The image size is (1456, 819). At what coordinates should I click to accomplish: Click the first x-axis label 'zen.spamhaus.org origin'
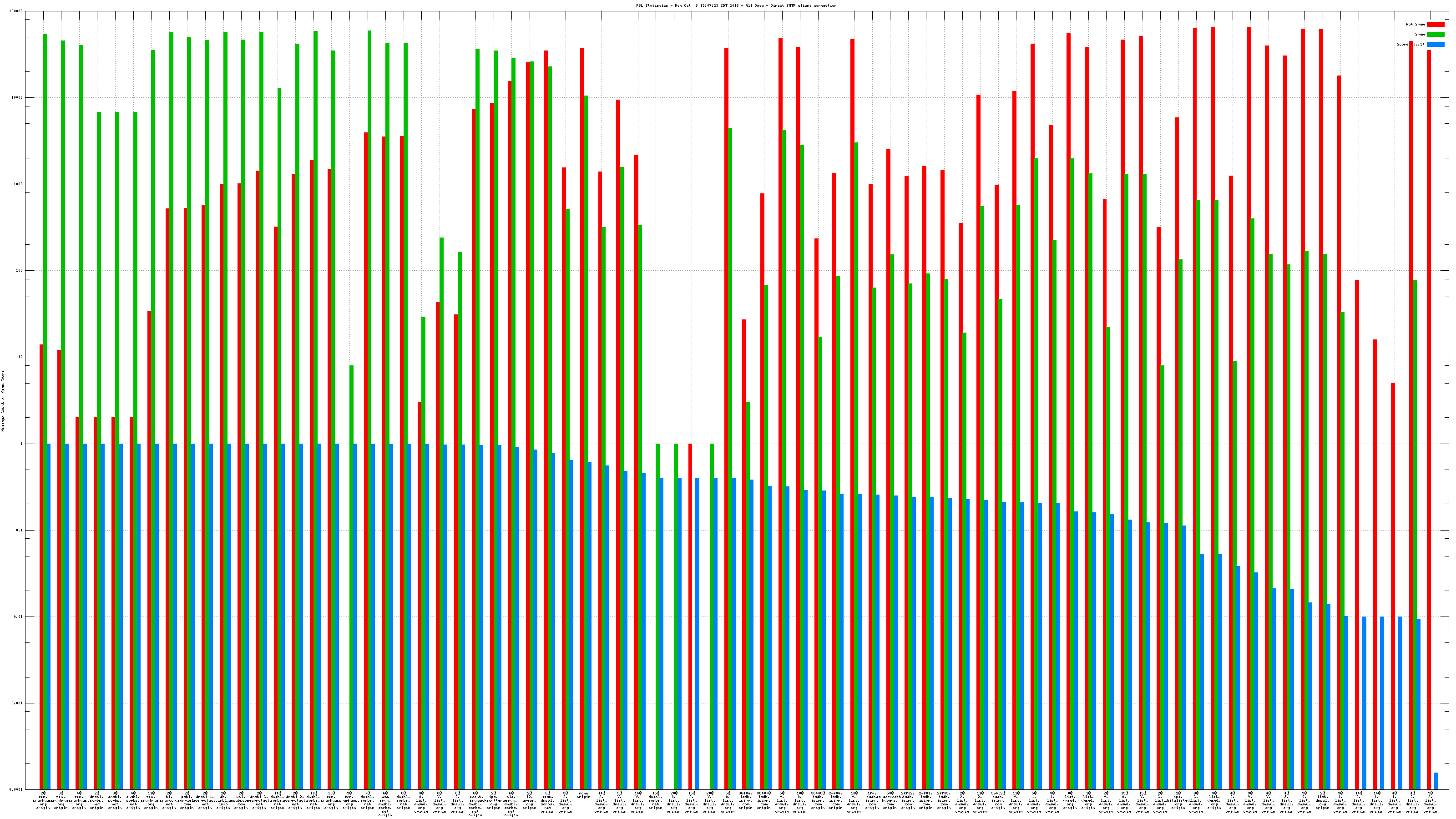pos(43,801)
